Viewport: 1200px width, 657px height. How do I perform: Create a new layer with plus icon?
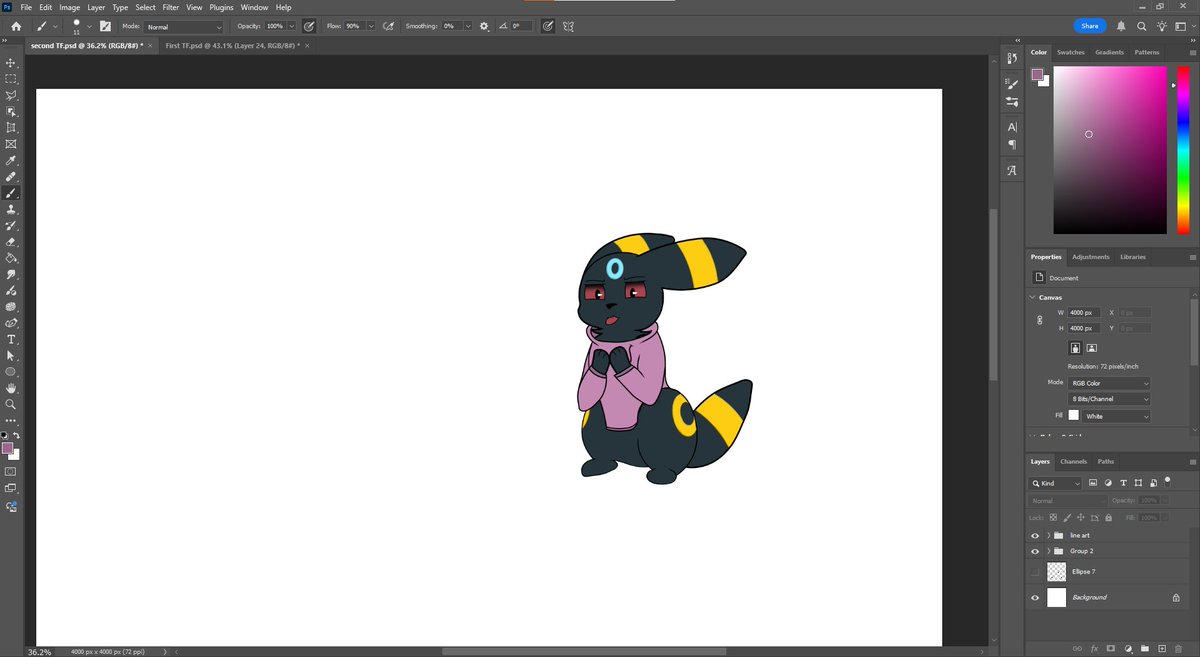(x=1162, y=648)
